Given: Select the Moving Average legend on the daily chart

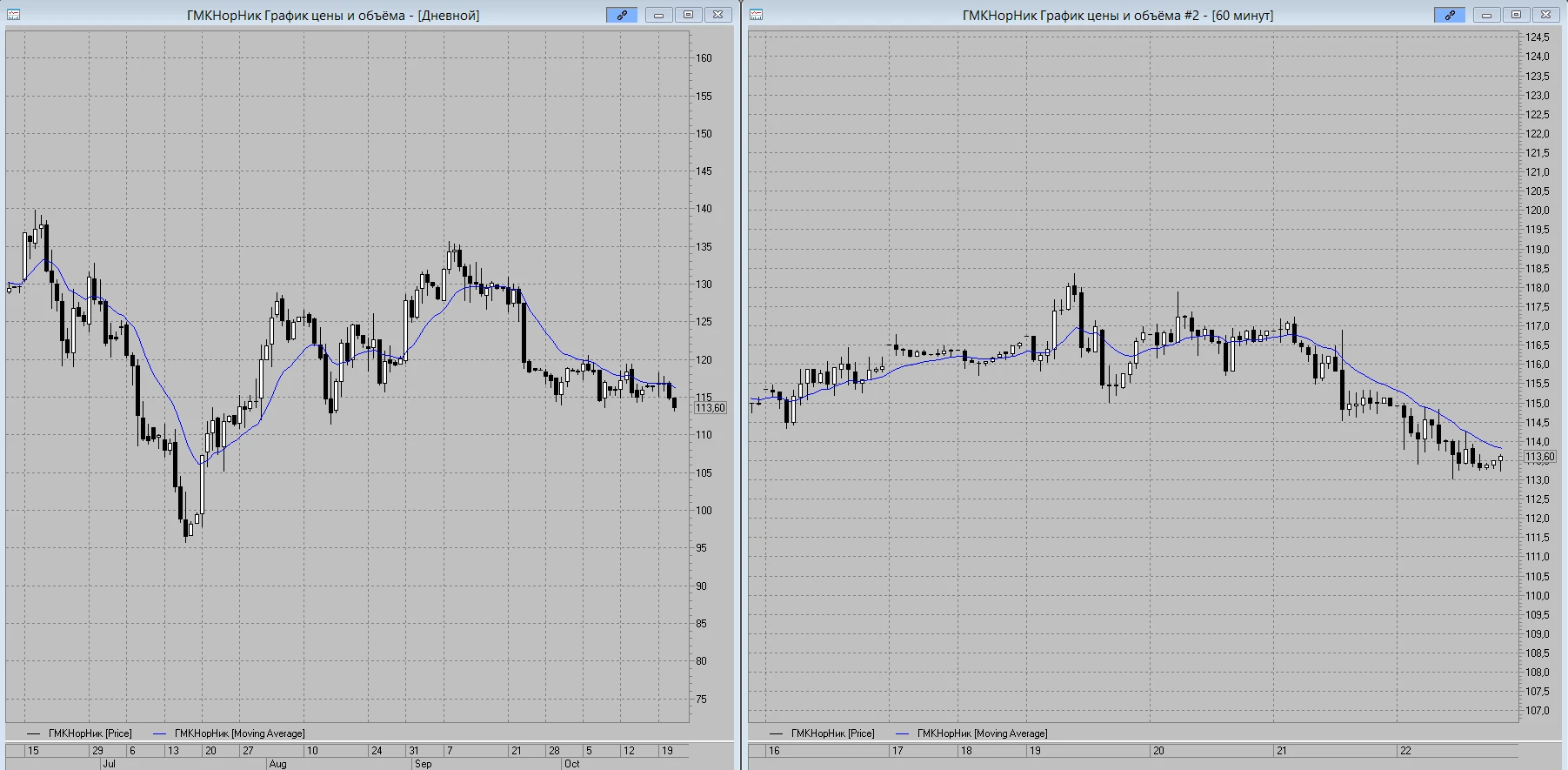Looking at the screenshot, I should coord(229,733).
